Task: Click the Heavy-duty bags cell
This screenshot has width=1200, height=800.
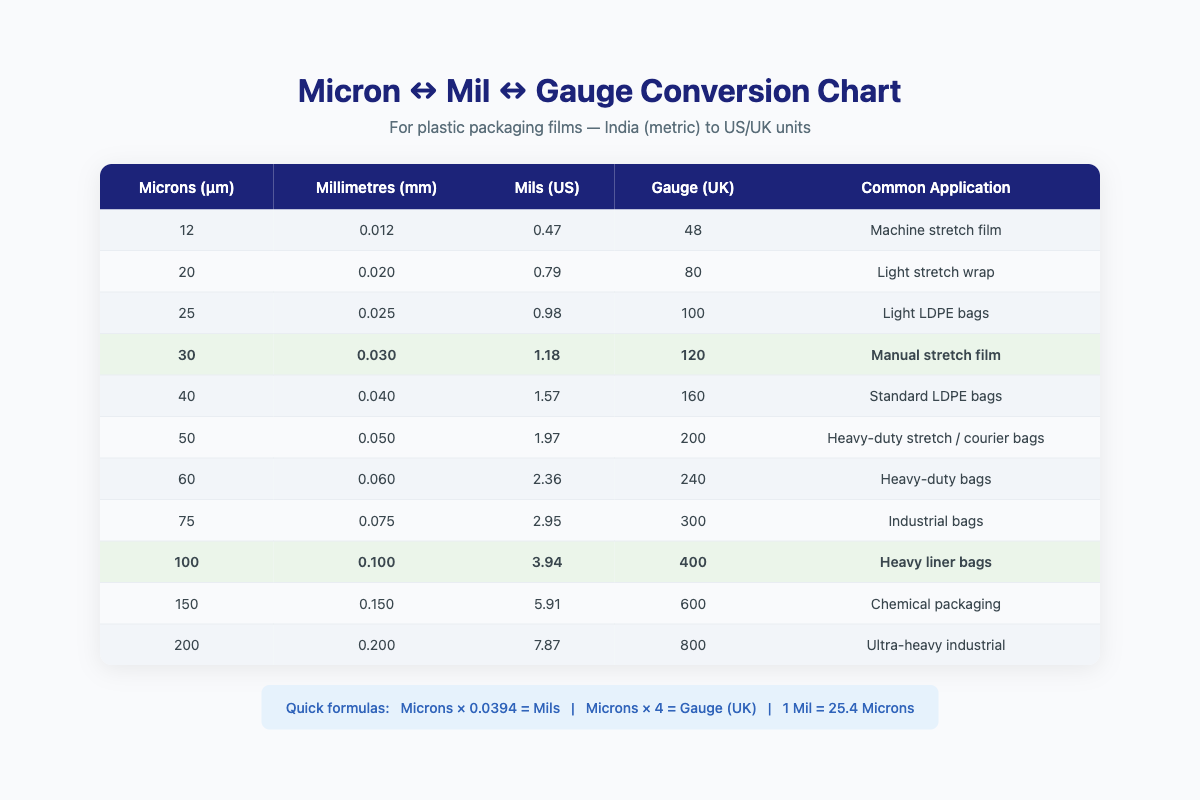Action: [x=936, y=479]
